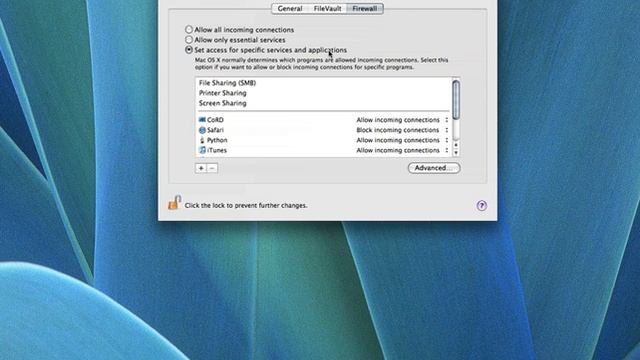Select File Sharing (SMB) in the list
Image resolution: width=640 pixels, height=360 pixels.
coord(227,83)
